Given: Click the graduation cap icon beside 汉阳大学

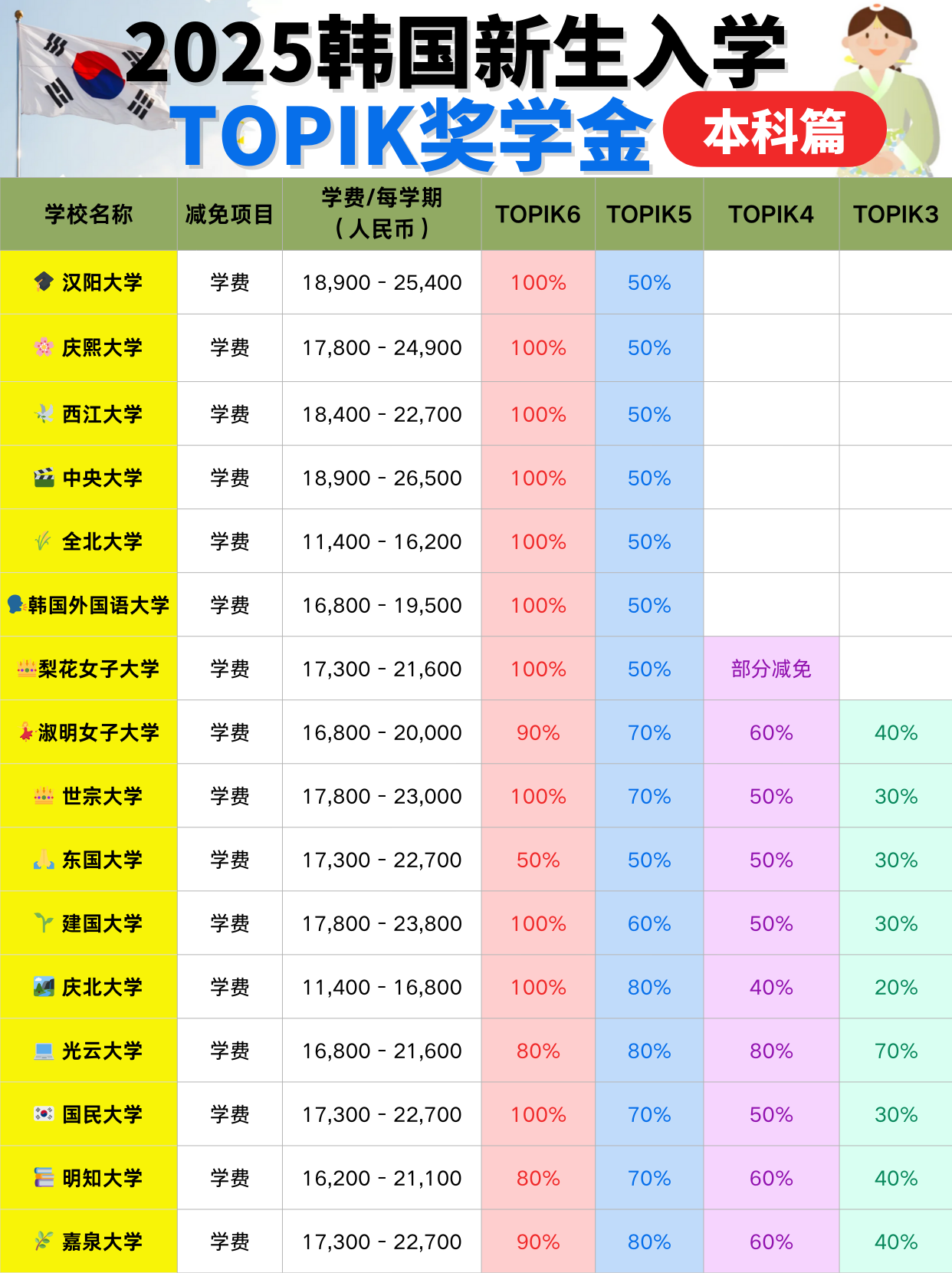Looking at the screenshot, I should 44,282.
